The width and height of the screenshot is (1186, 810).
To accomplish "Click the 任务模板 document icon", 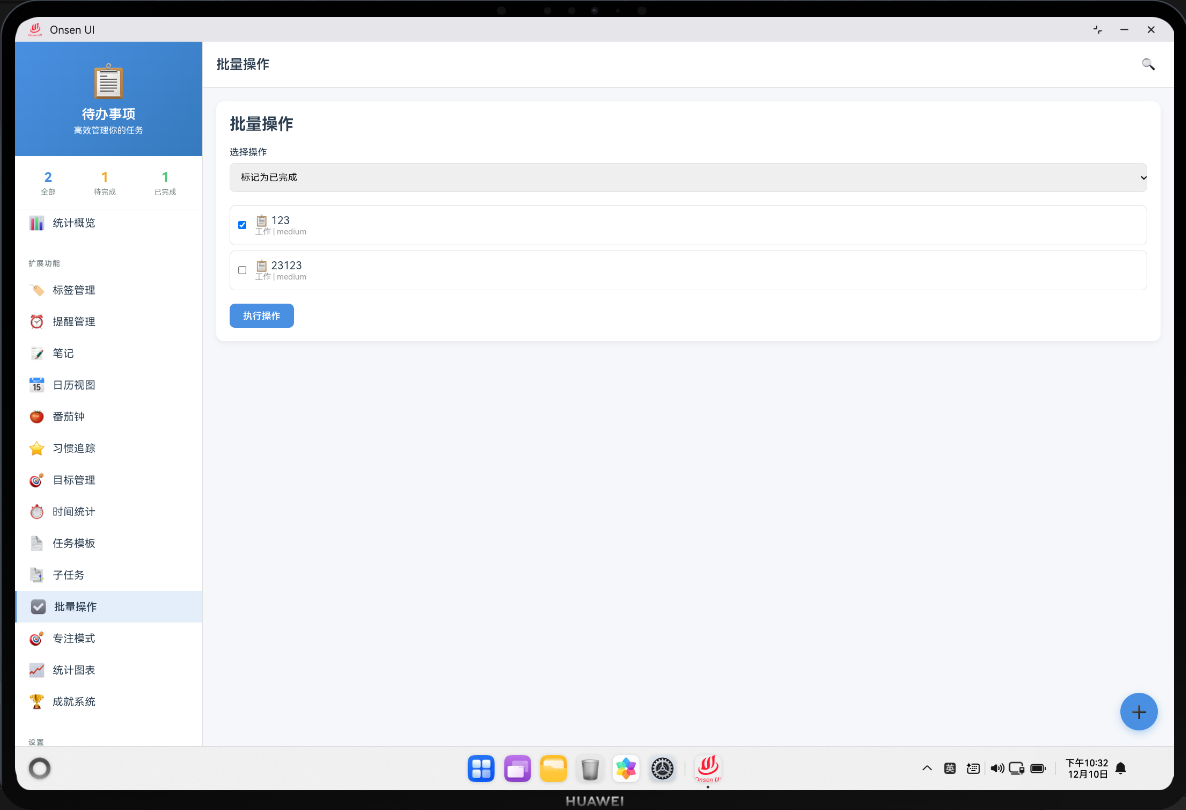I will [x=36, y=544].
